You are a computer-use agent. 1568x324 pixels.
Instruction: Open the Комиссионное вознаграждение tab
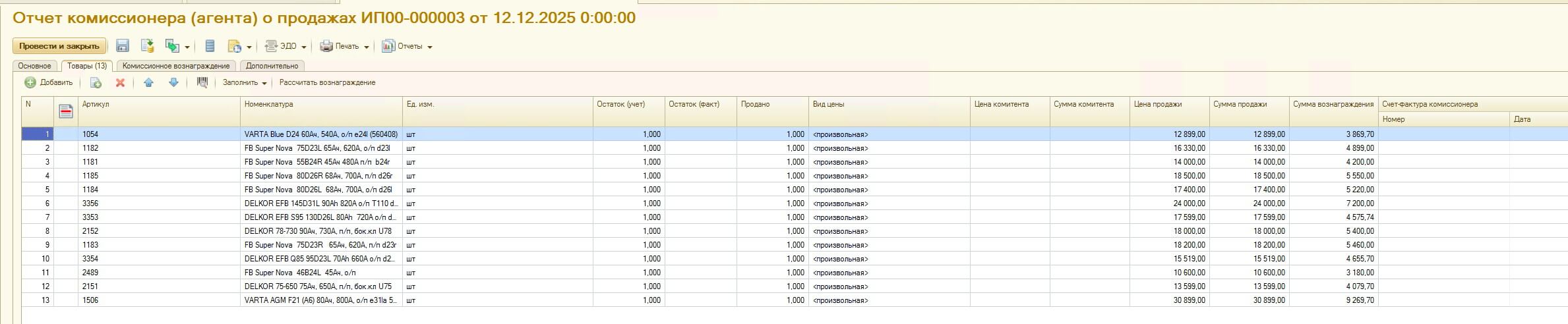(x=176, y=66)
